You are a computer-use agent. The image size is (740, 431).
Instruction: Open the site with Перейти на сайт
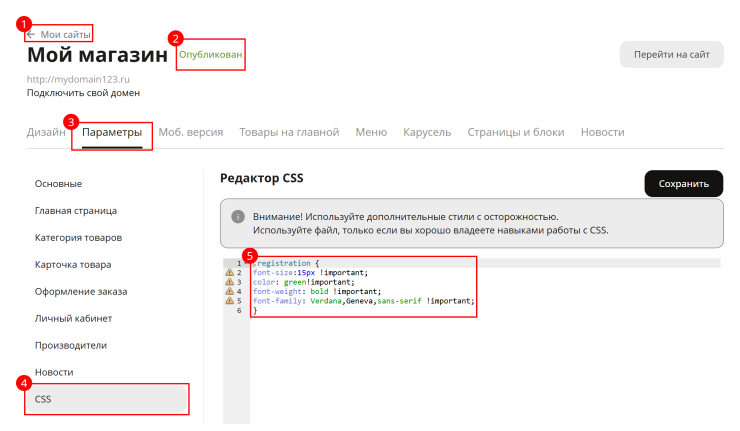(x=672, y=54)
